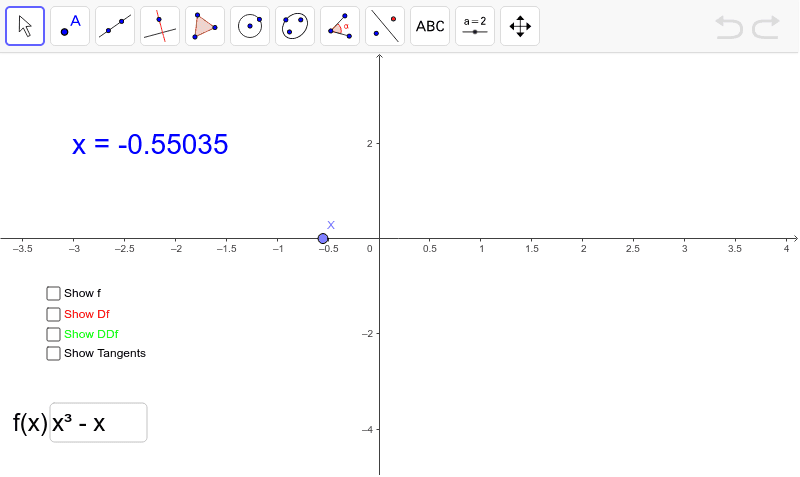Click the x-axis tick label 4
This screenshot has height=477, width=800.
click(x=786, y=248)
